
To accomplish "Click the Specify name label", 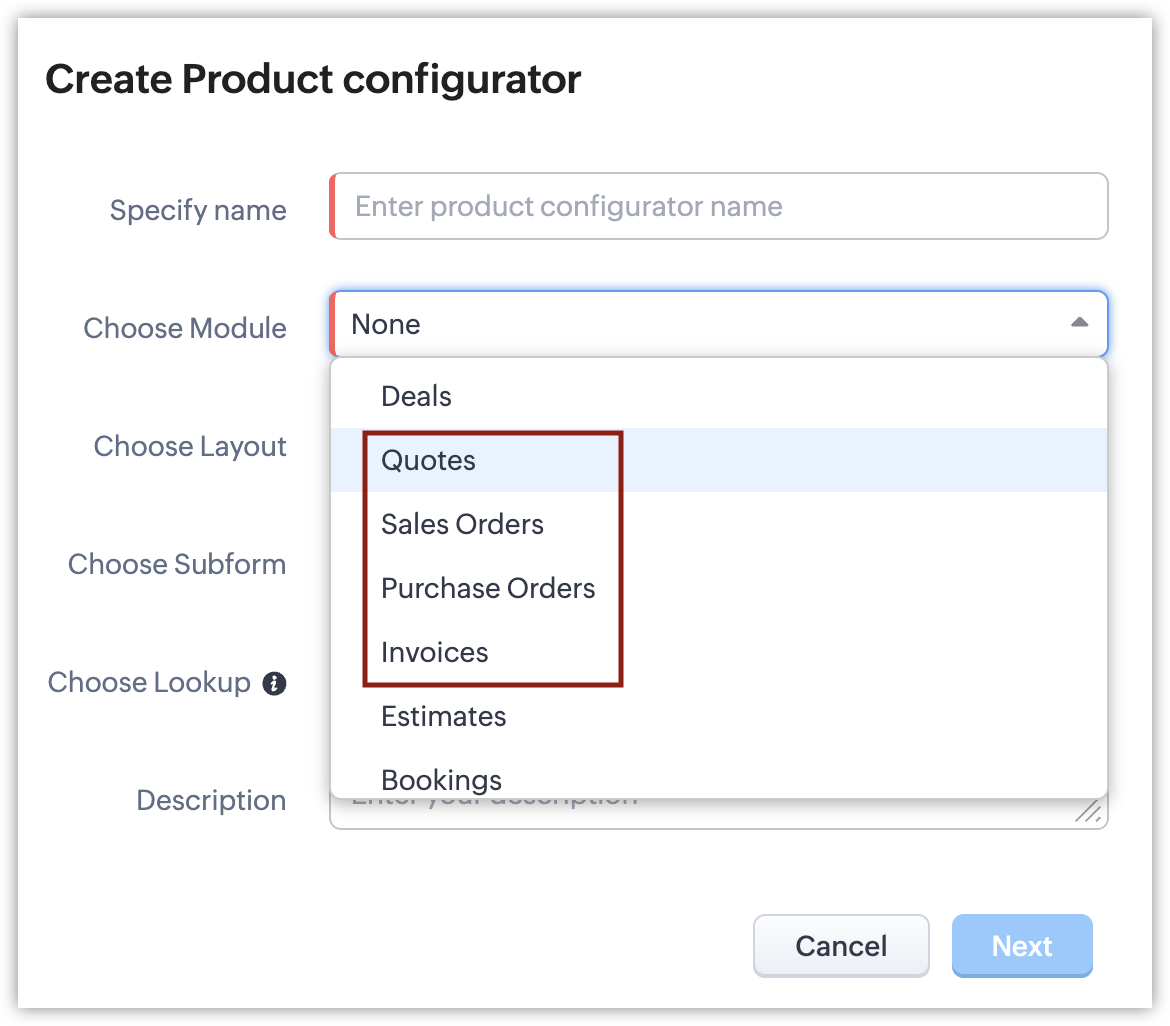I will (x=198, y=210).
